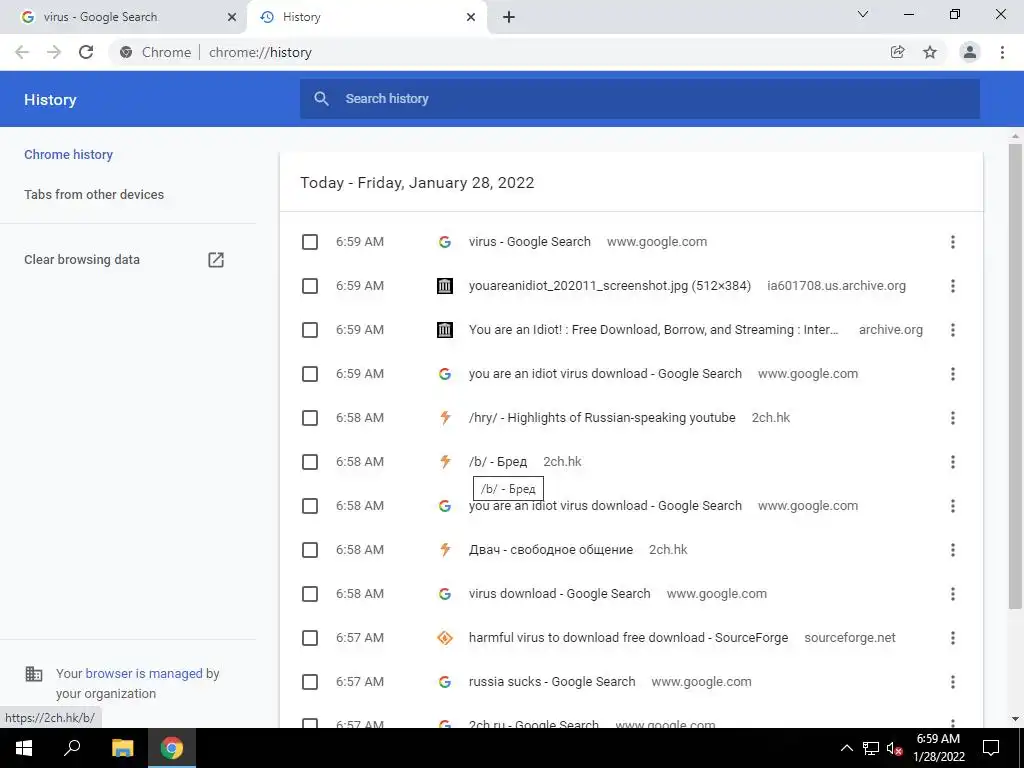Viewport: 1024px width, 768px height.
Task: Open the 'Двач - свободное общение' history entry
Action: tap(551, 550)
